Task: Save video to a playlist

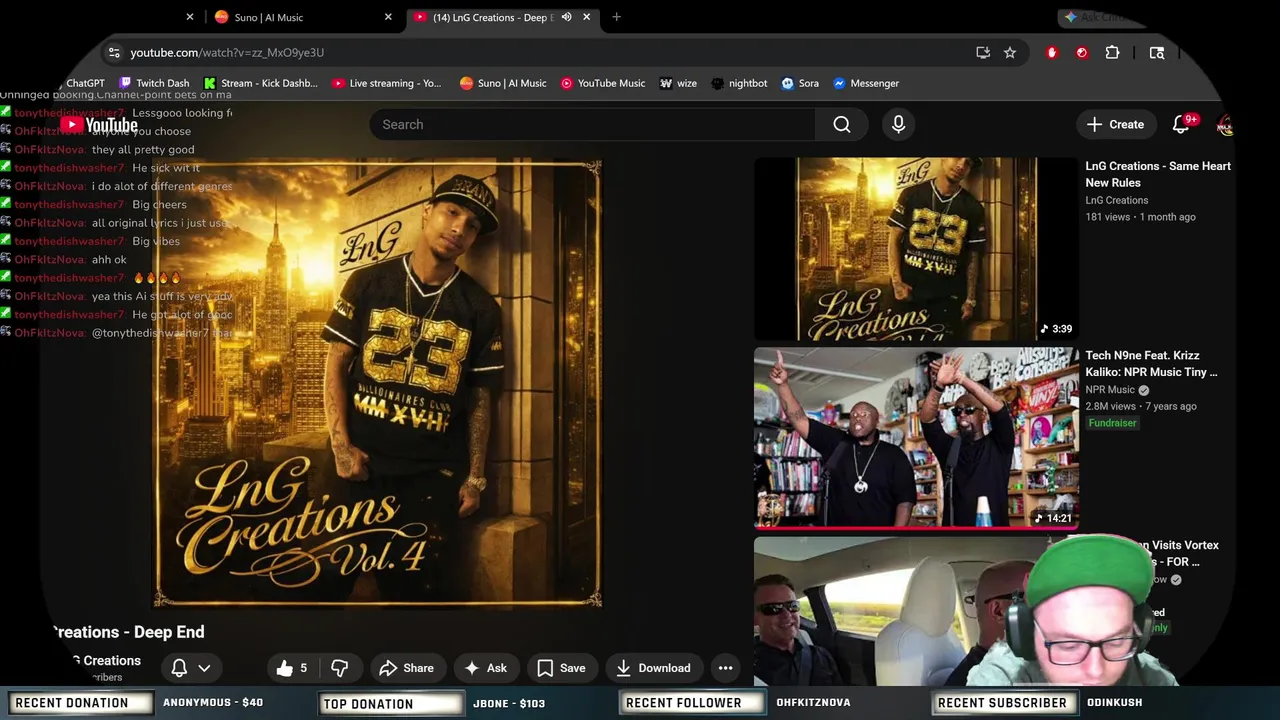Action: point(561,668)
